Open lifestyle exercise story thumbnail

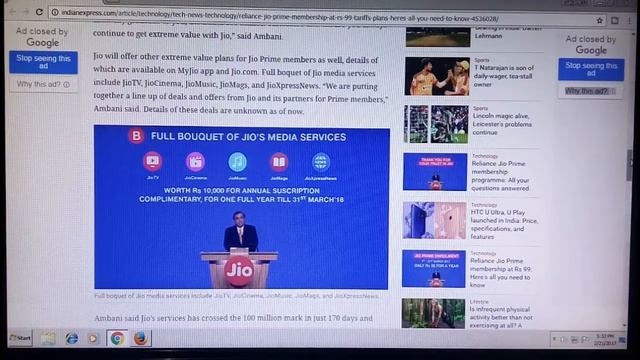(433, 313)
